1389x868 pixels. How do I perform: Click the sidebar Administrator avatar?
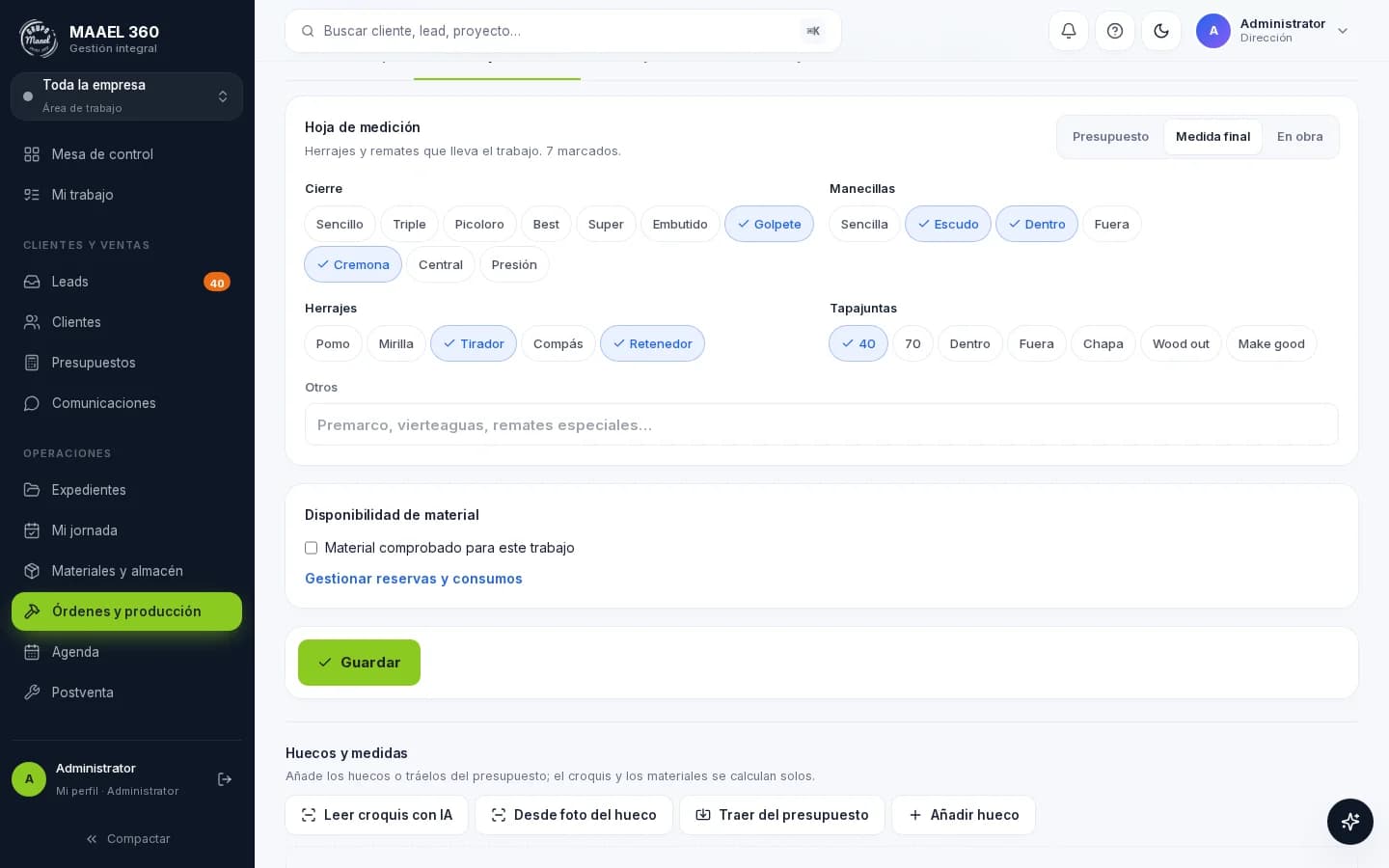(x=29, y=779)
